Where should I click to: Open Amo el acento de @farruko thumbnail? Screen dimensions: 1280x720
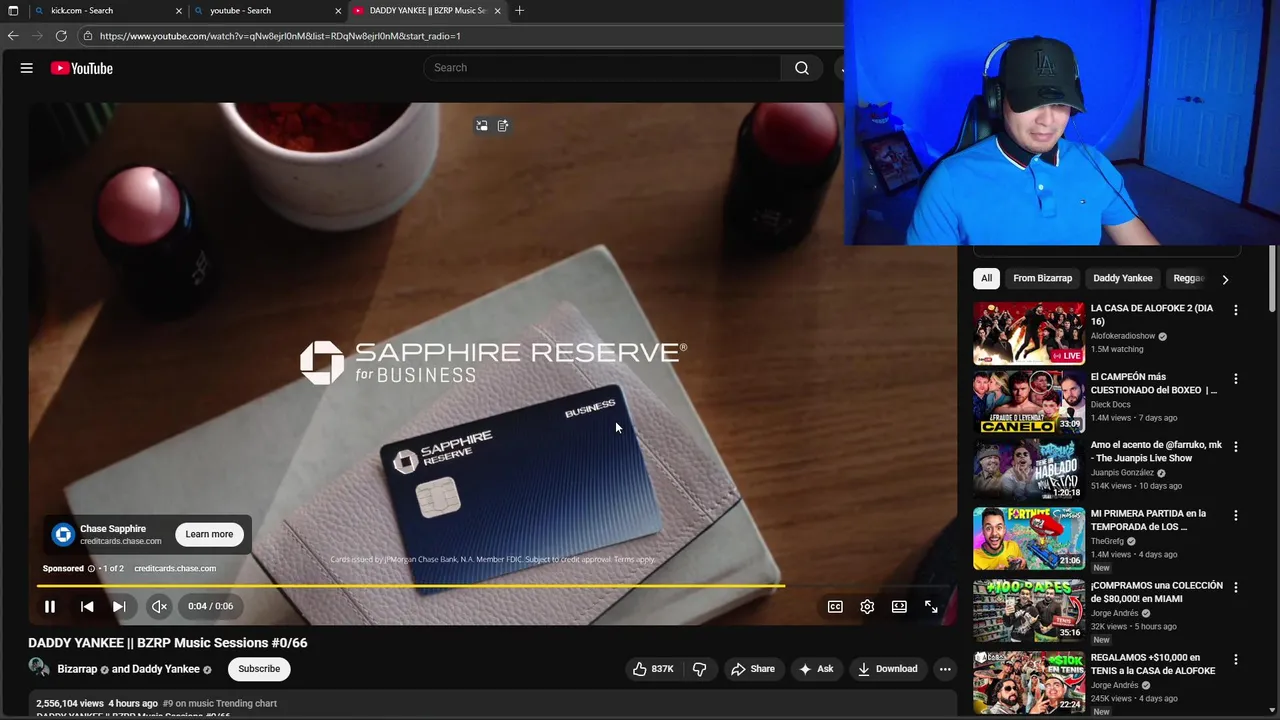(1029, 470)
